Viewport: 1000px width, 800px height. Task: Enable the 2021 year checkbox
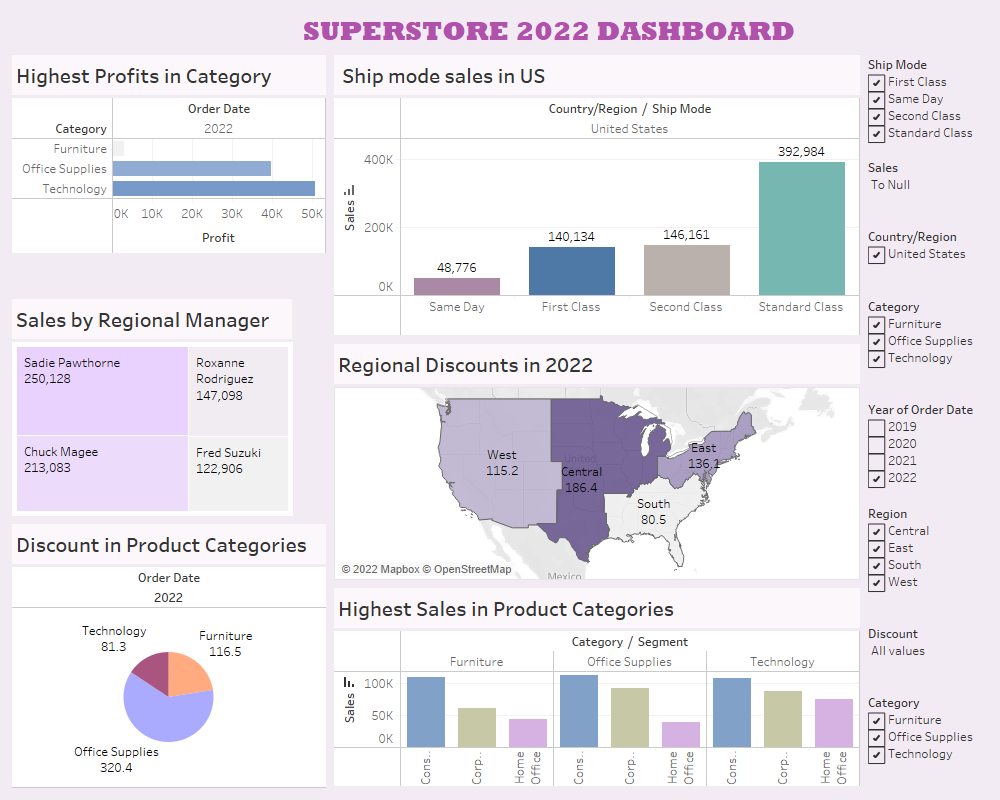point(876,461)
